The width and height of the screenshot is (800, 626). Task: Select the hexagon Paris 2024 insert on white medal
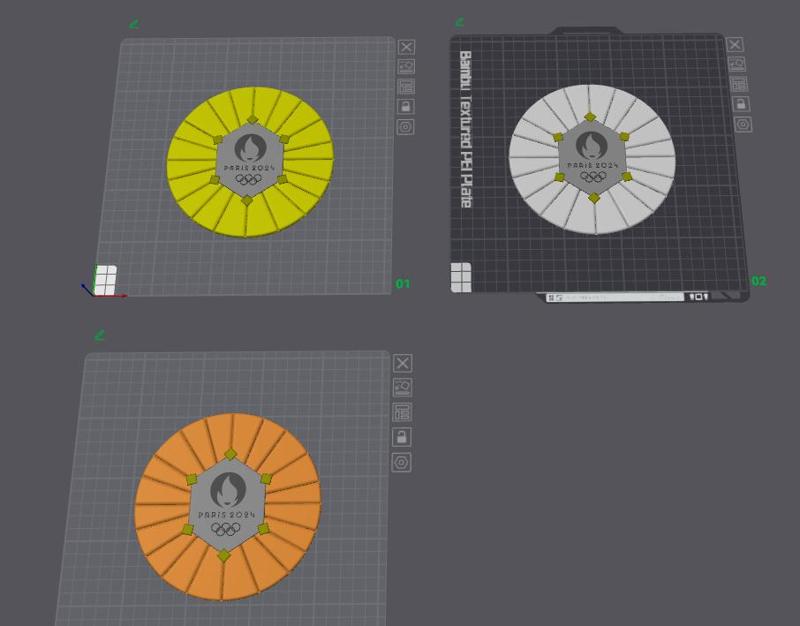(592, 158)
